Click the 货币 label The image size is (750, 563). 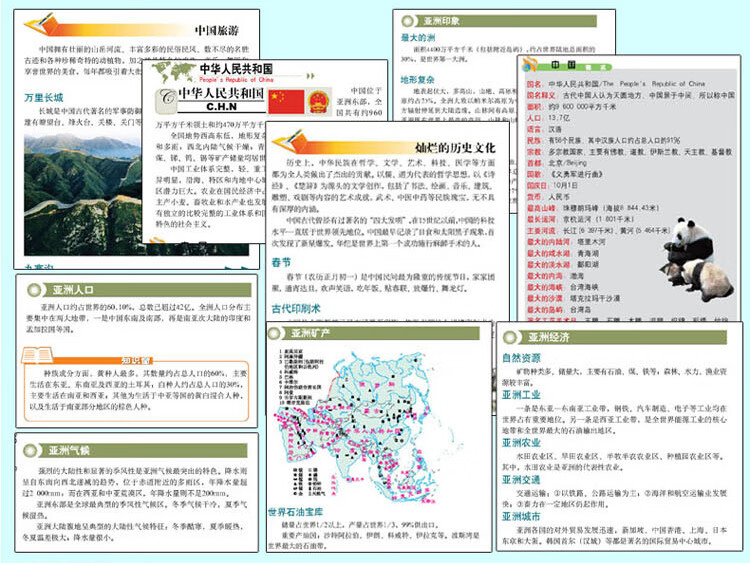534,197
